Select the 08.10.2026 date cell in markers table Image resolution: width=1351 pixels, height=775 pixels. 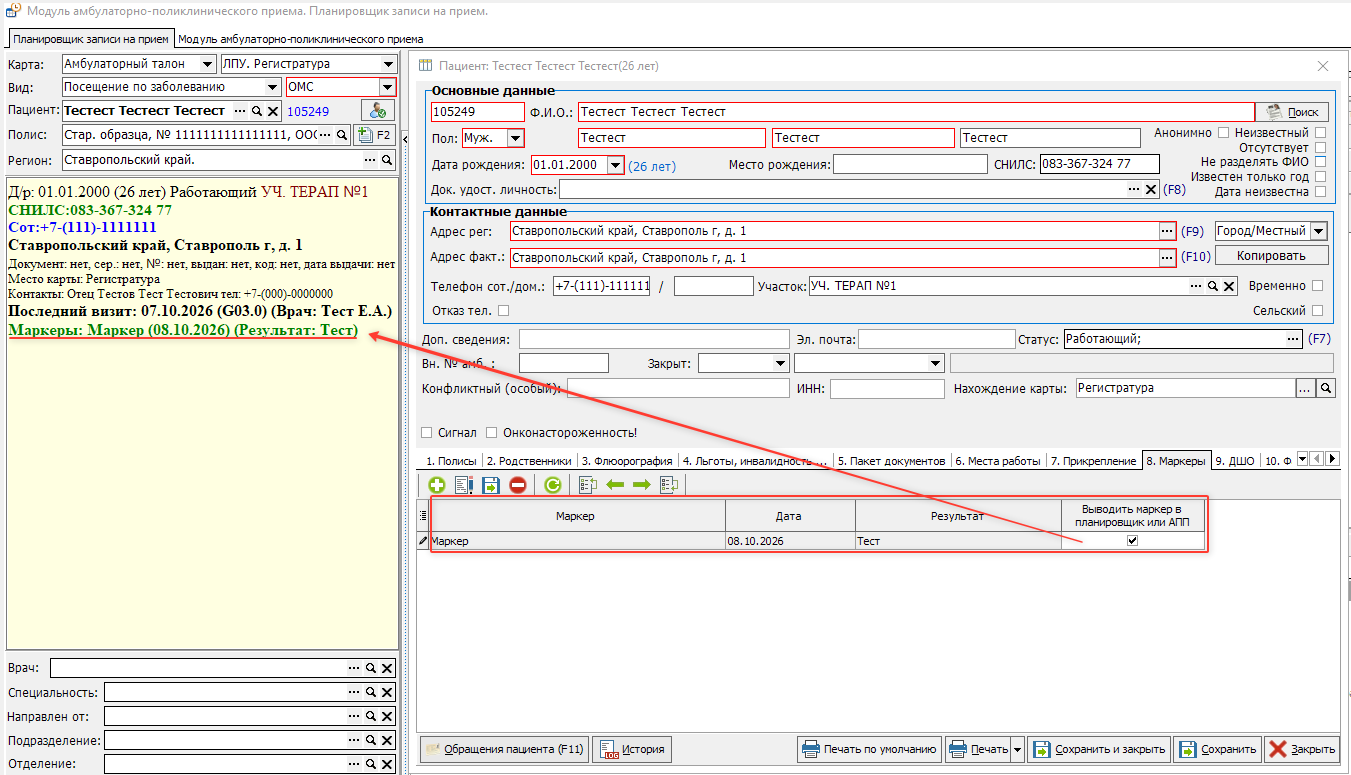(790, 541)
